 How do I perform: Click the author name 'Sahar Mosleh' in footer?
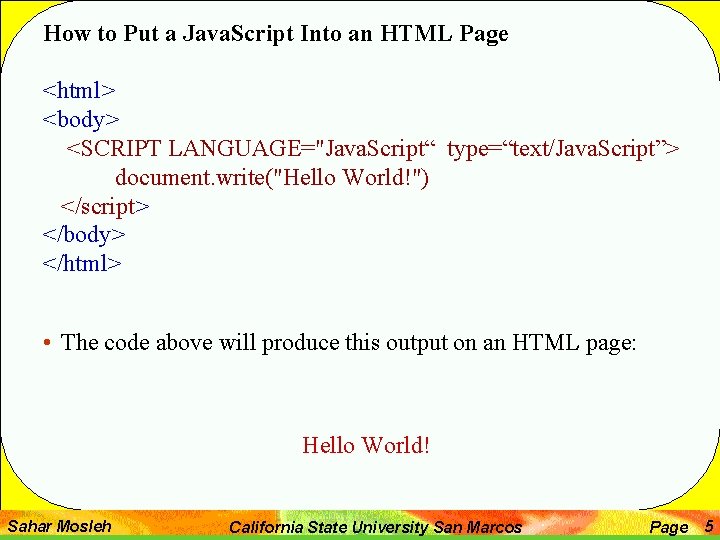[60, 526]
